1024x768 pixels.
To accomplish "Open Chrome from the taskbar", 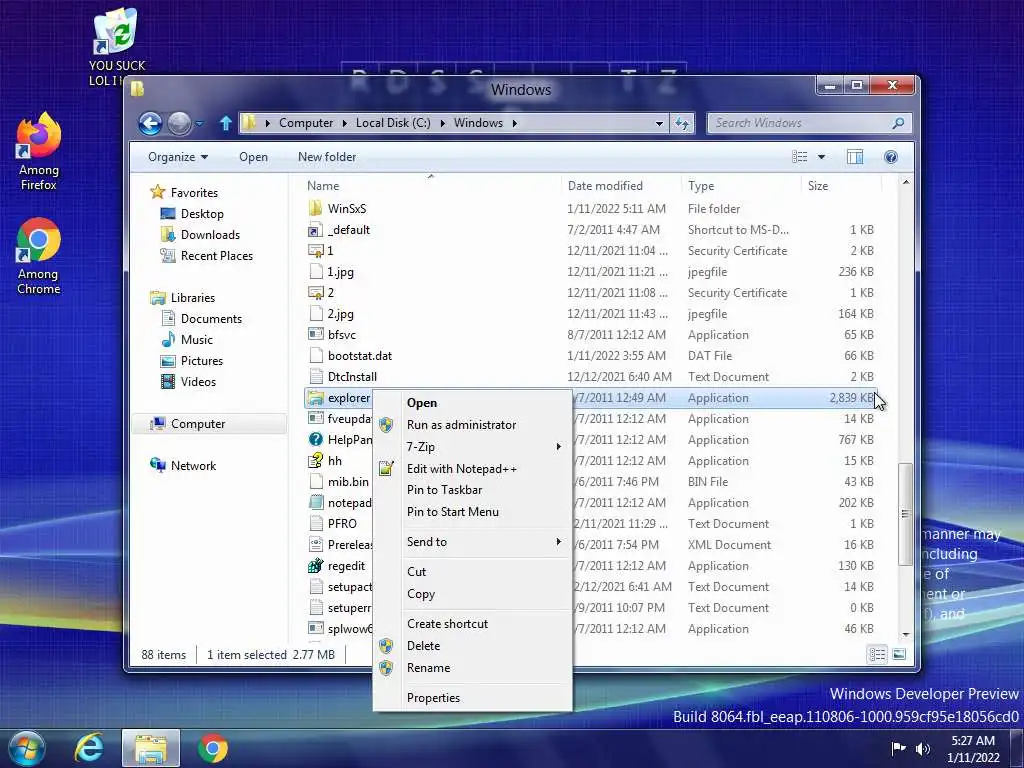I will coord(213,748).
